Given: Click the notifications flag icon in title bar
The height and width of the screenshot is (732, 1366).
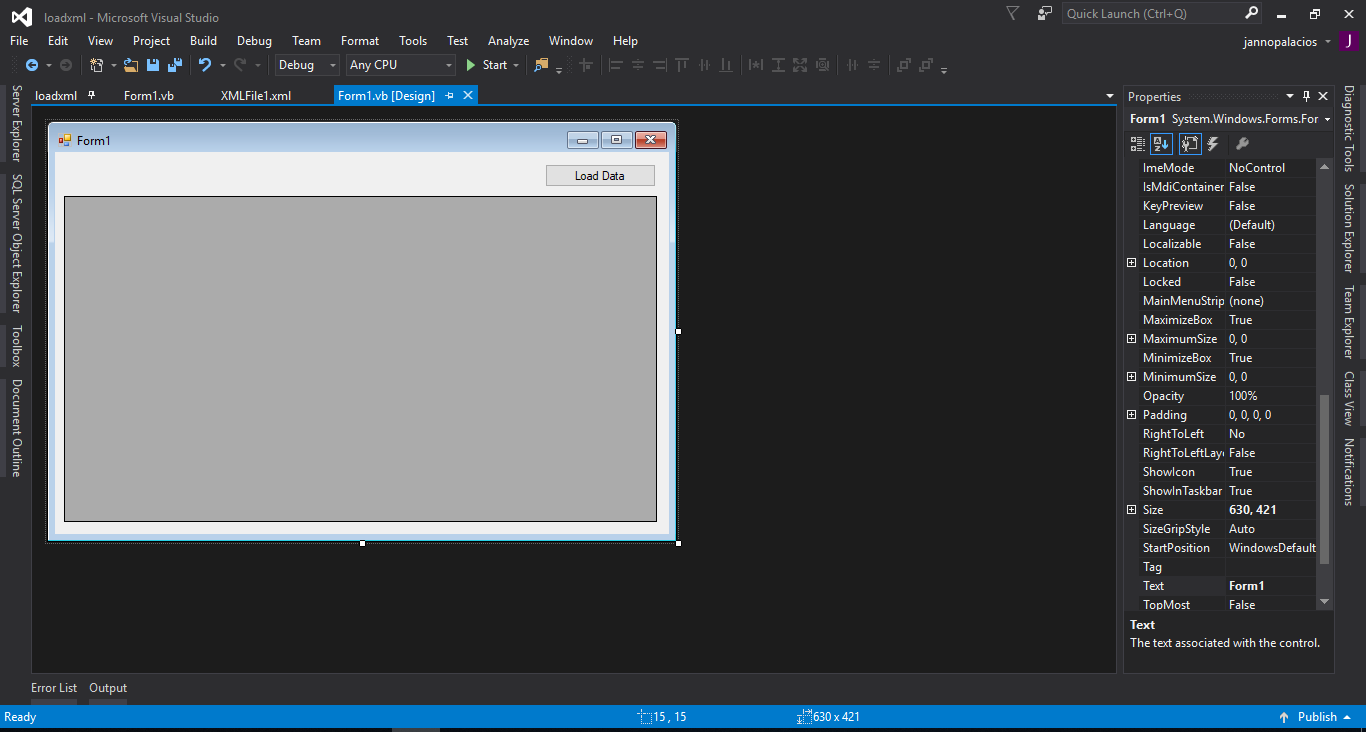Looking at the screenshot, I should click(1013, 13).
